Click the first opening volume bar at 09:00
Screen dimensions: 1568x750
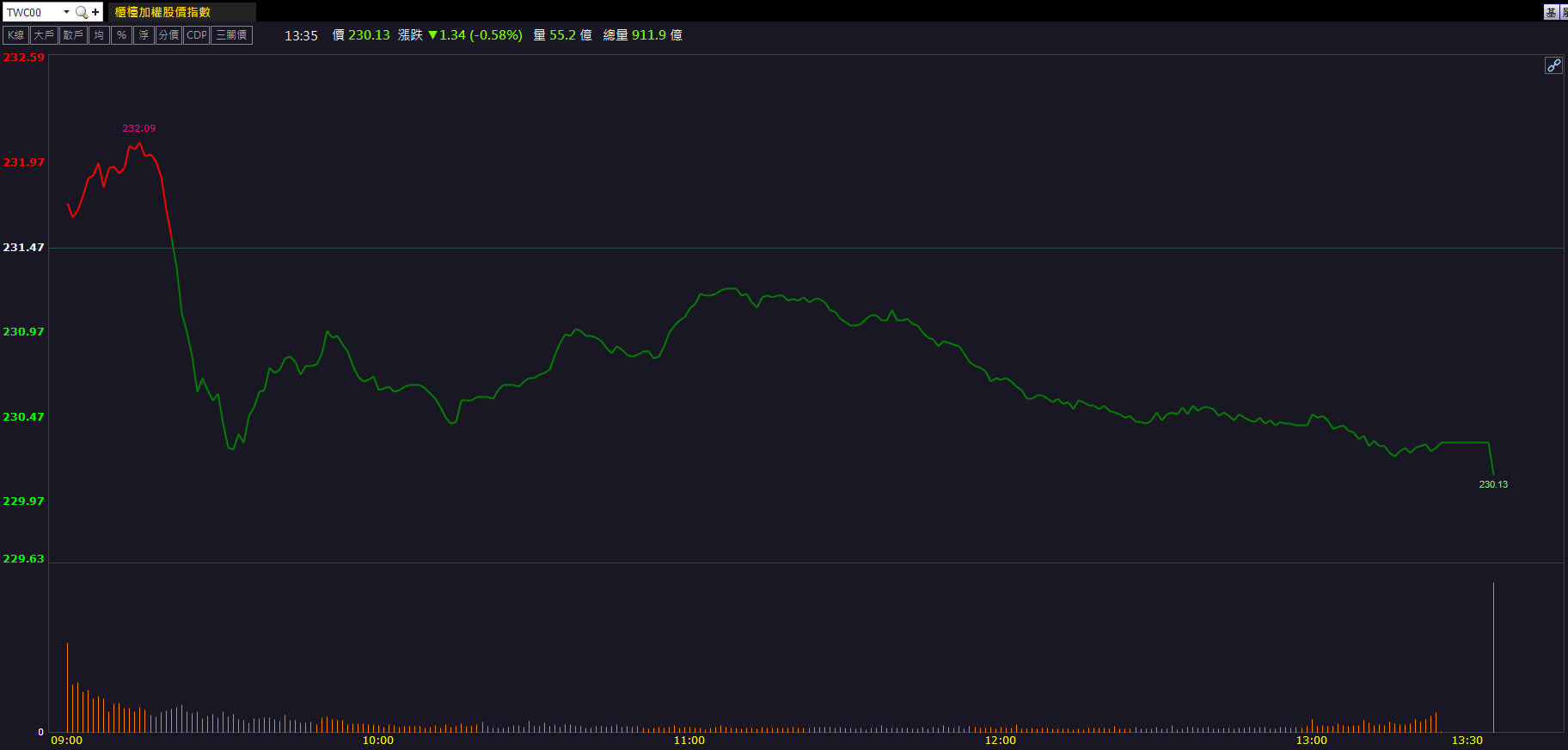coord(67,687)
